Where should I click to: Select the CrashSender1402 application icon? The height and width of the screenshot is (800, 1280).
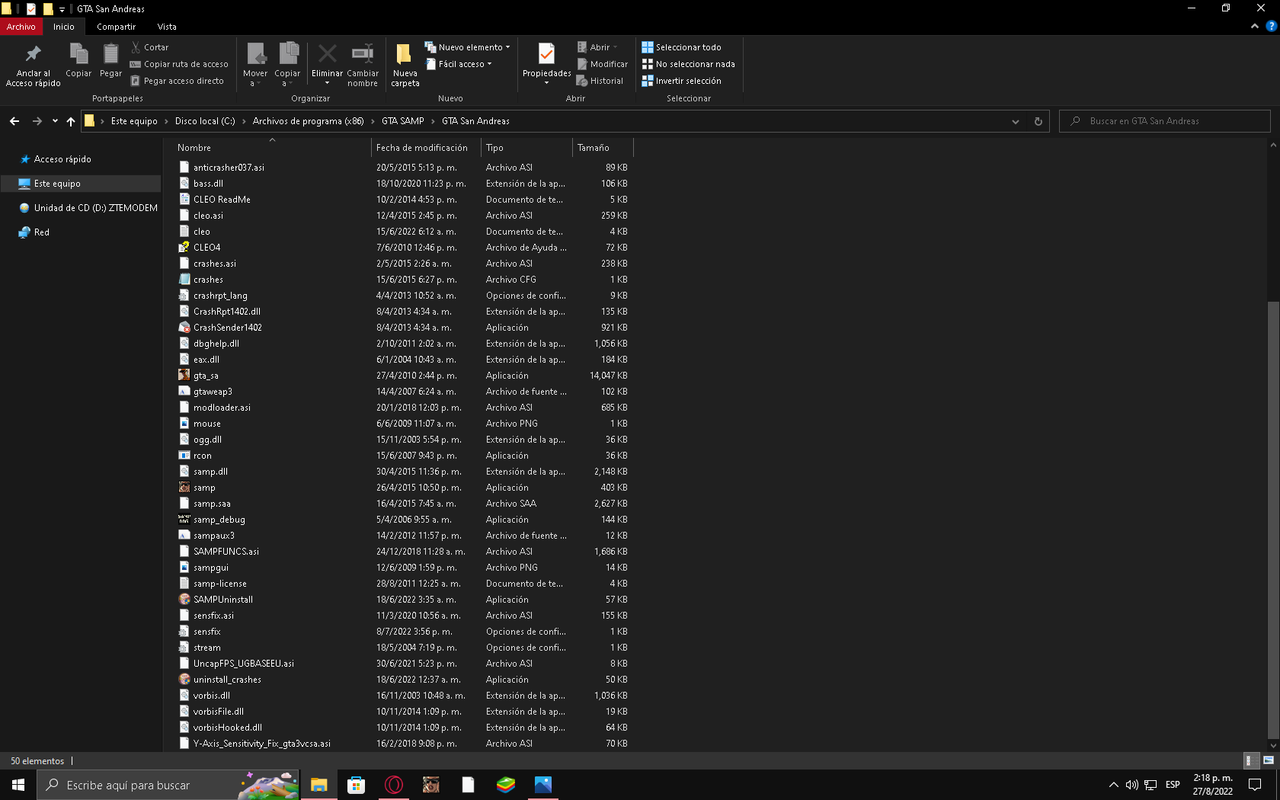coord(184,327)
